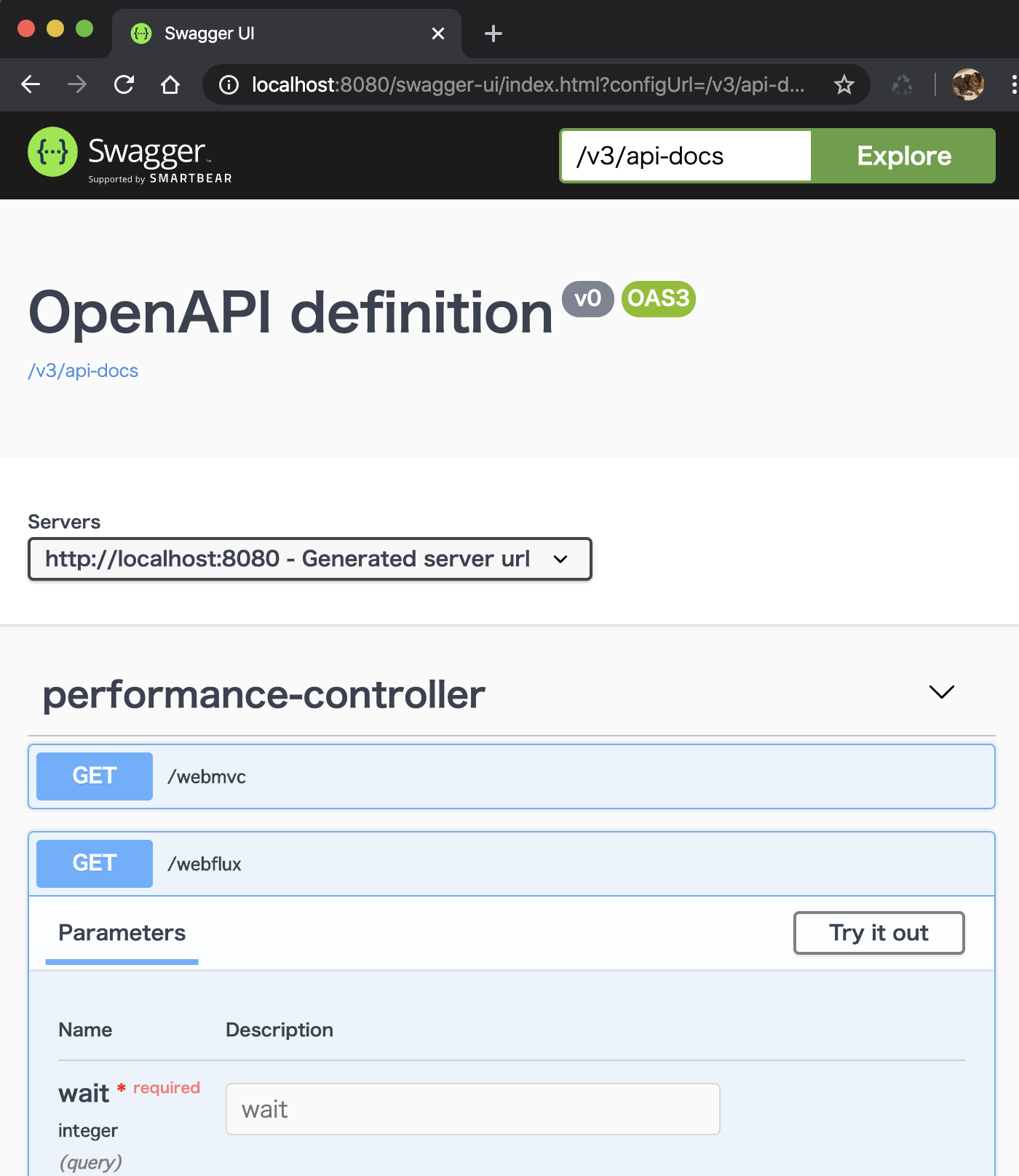This screenshot has height=1176, width=1019.
Task: Click inside the wait parameter field
Action: [472, 1108]
